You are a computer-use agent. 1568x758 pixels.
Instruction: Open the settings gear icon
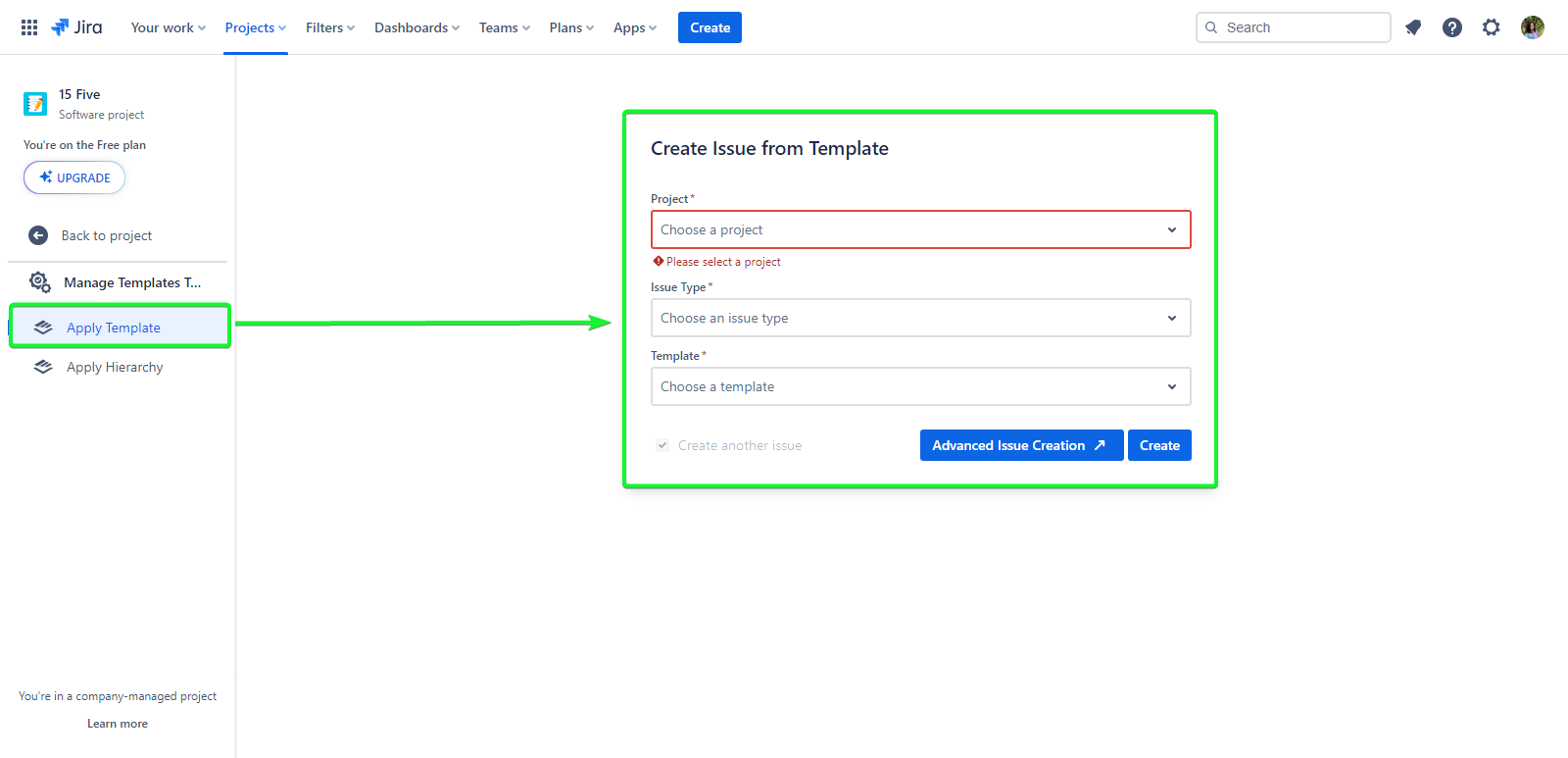coord(1491,27)
